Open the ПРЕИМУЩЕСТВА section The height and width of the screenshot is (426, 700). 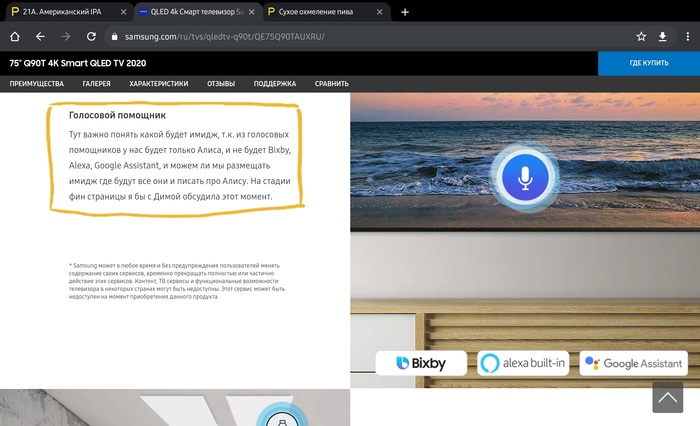[x=37, y=84]
